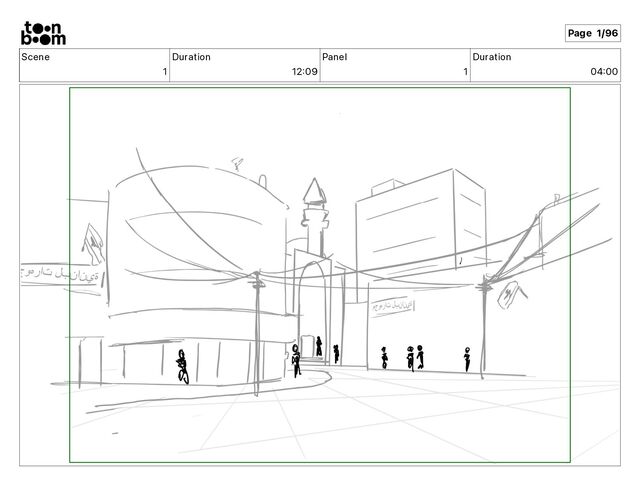Screen dimensions: 640x495
Task: Select the Scene number field
Action: (94, 65)
